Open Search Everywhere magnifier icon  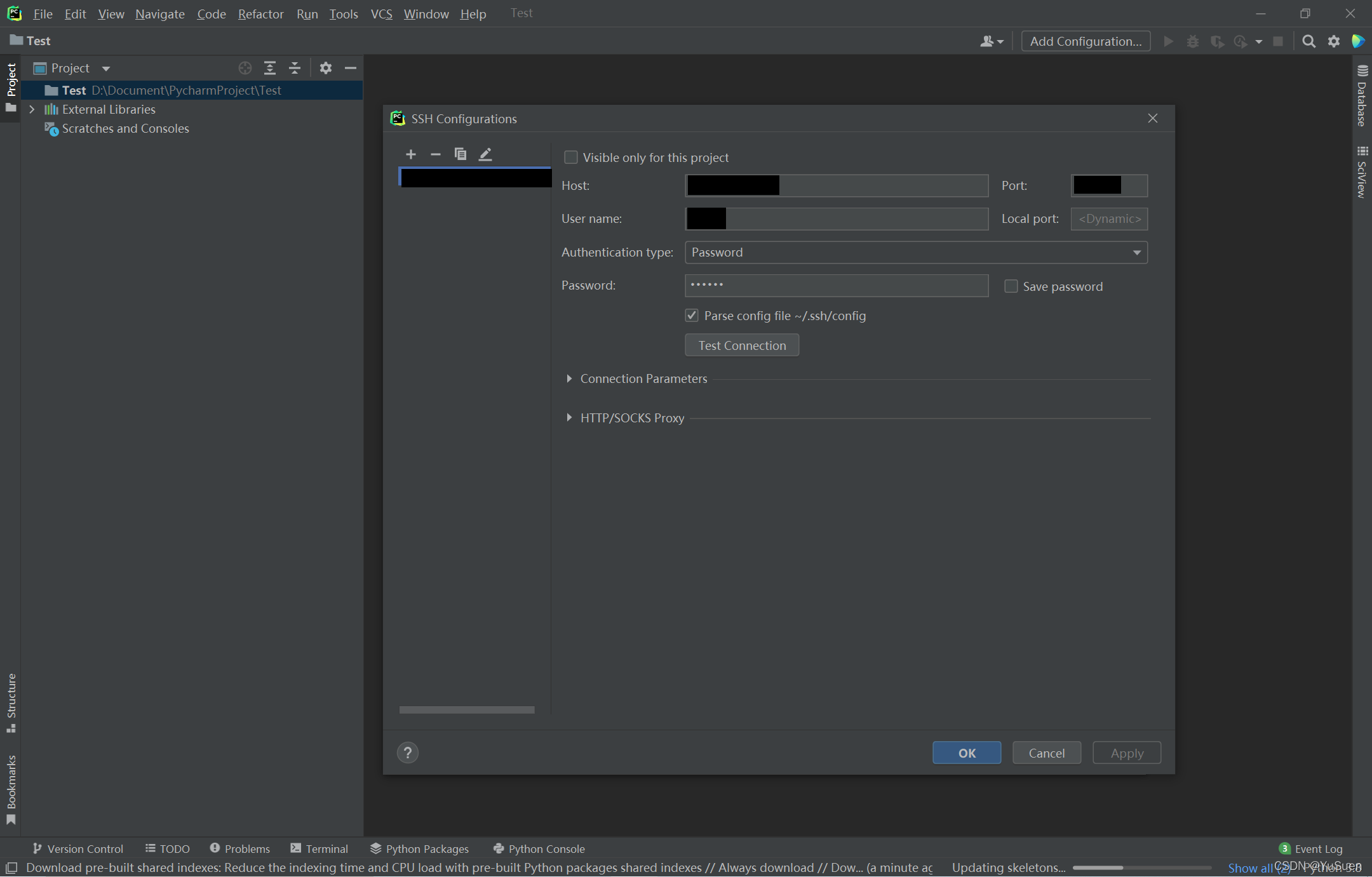[x=1309, y=41]
